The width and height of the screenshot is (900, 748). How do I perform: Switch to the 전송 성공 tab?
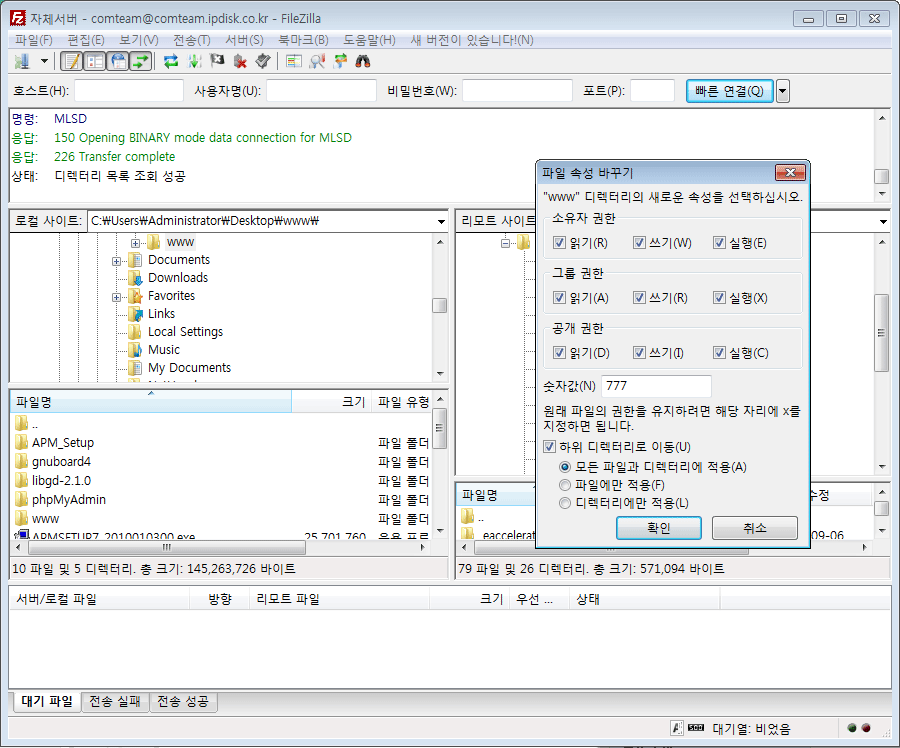183,702
